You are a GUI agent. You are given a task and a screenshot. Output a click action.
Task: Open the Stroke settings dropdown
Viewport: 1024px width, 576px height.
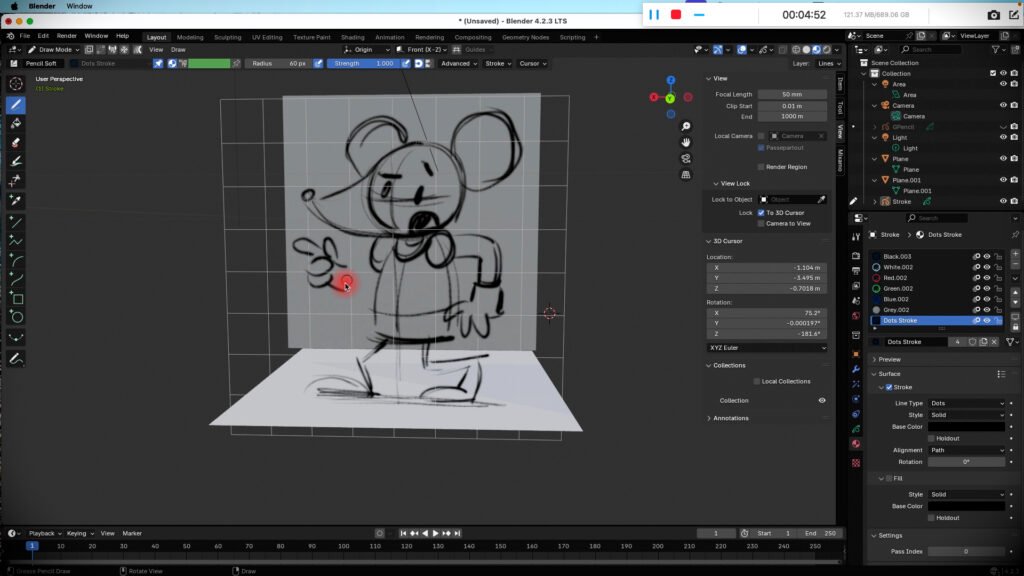[498, 63]
